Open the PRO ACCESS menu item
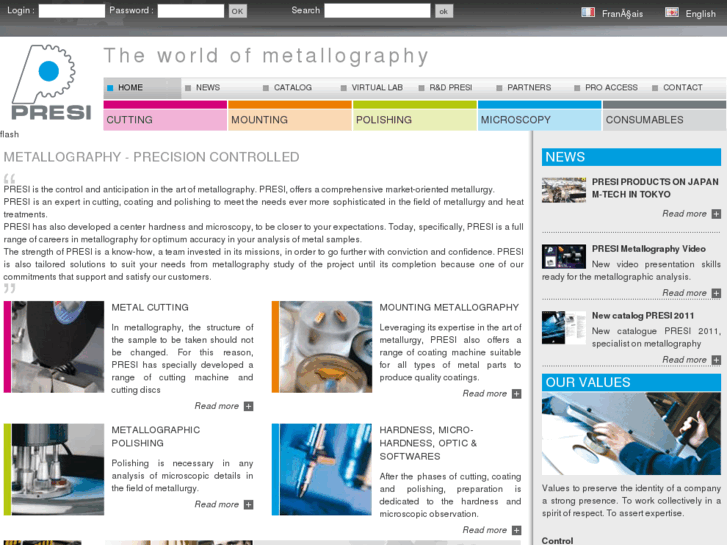The image size is (727, 545). (611, 88)
